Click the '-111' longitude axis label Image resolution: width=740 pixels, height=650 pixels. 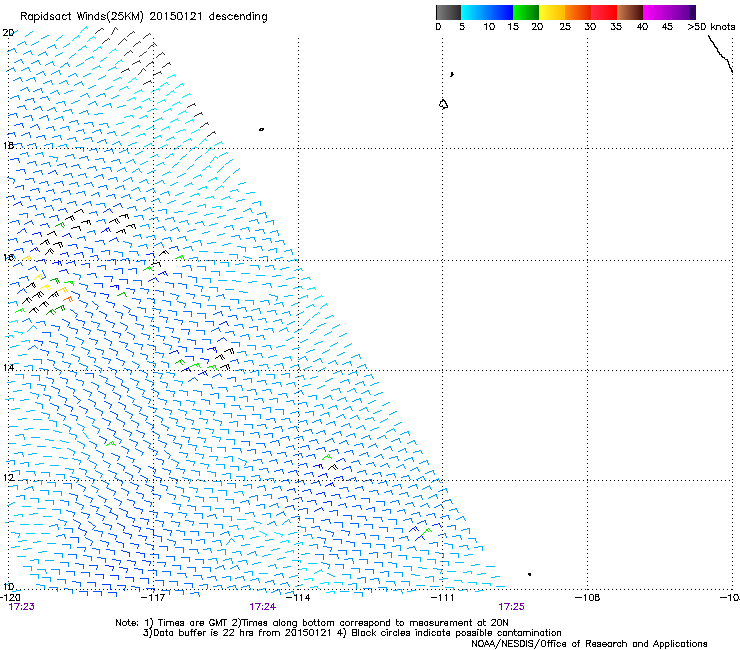(443, 598)
